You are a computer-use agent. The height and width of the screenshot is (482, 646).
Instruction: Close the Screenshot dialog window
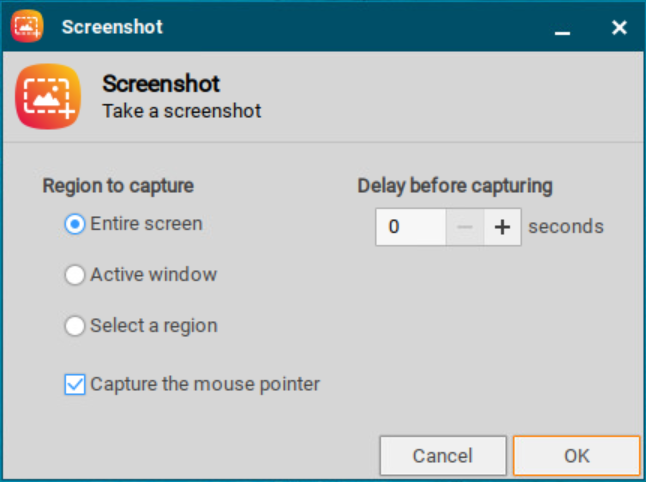click(619, 28)
